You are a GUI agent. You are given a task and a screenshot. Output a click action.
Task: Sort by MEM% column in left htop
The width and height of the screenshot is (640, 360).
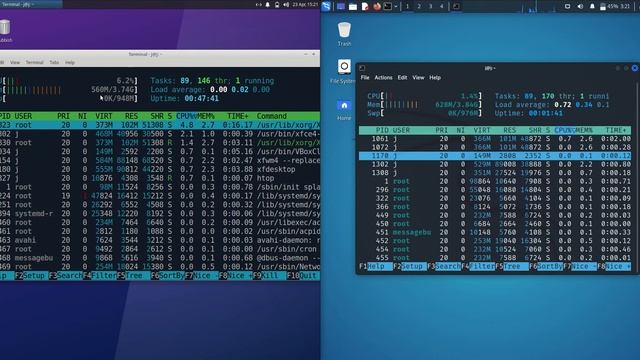[x=206, y=116]
